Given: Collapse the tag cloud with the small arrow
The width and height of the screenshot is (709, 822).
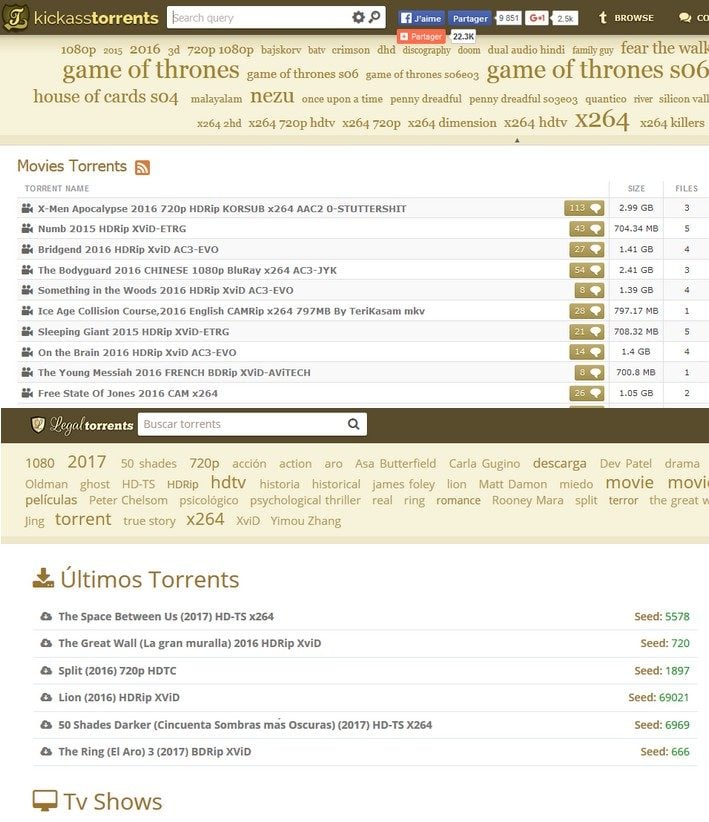Looking at the screenshot, I should [517, 140].
